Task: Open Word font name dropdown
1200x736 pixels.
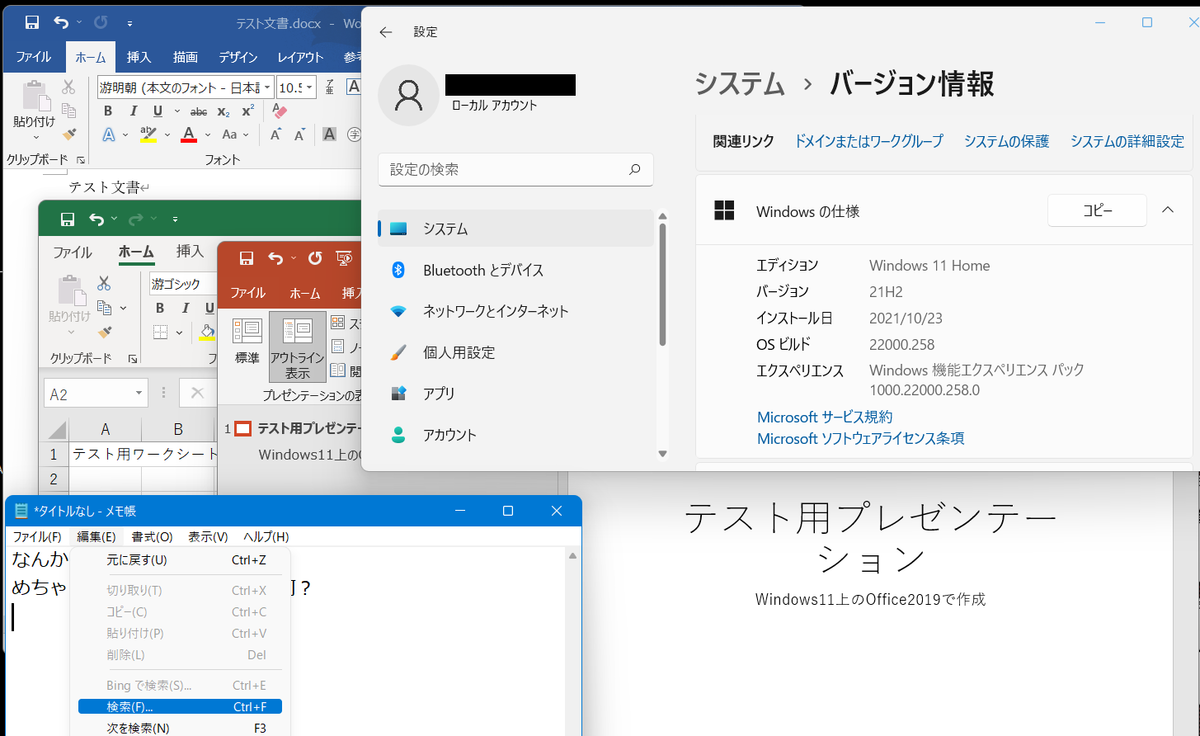Action: (267, 87)
